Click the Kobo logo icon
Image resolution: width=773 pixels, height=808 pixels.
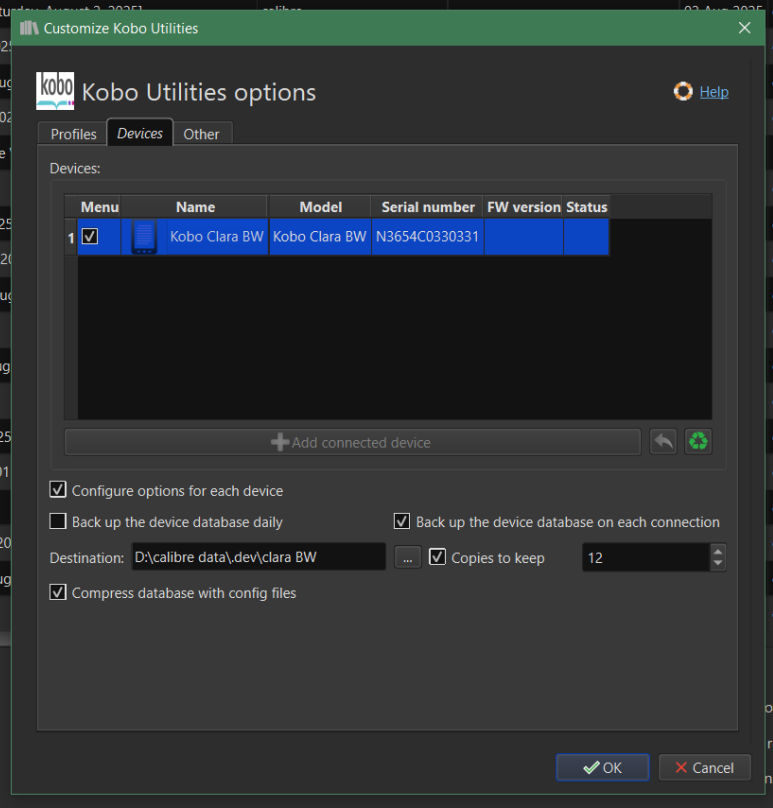point(55,91)
